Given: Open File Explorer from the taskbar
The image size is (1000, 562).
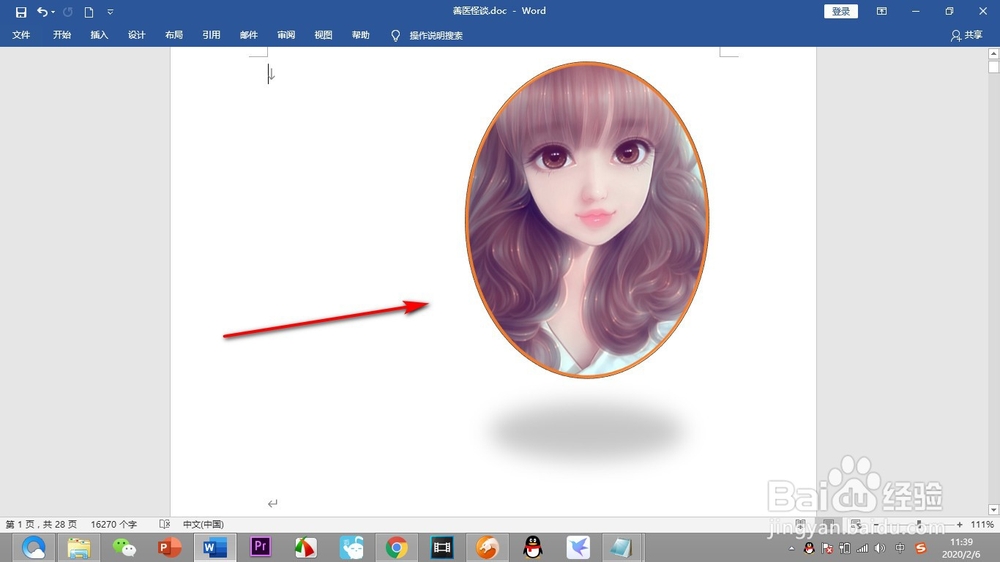Looking at the screenshot, I should tap(79, 547).
